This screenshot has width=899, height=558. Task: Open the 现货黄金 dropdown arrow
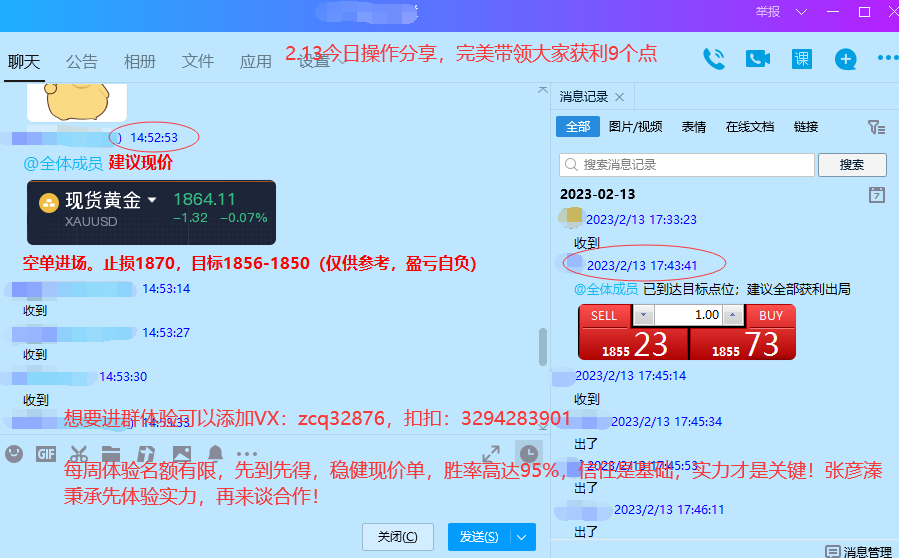point(152,200)
